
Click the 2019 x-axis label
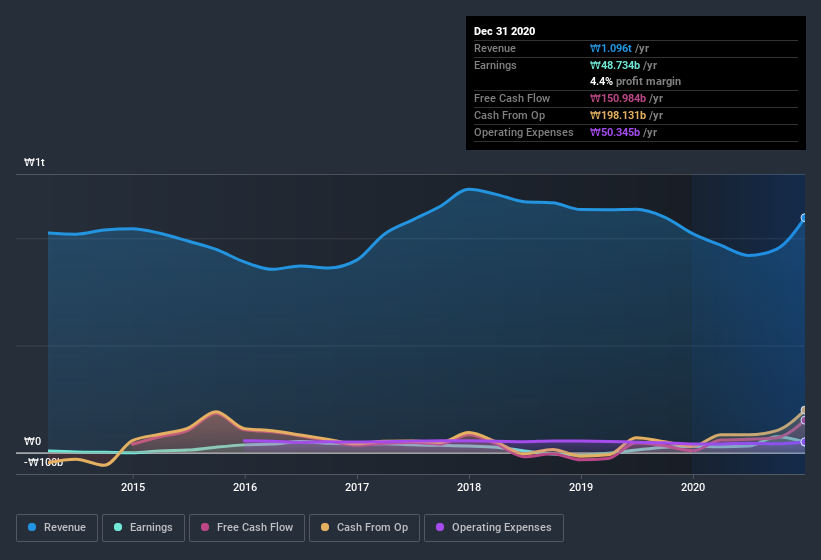point(581,487)
